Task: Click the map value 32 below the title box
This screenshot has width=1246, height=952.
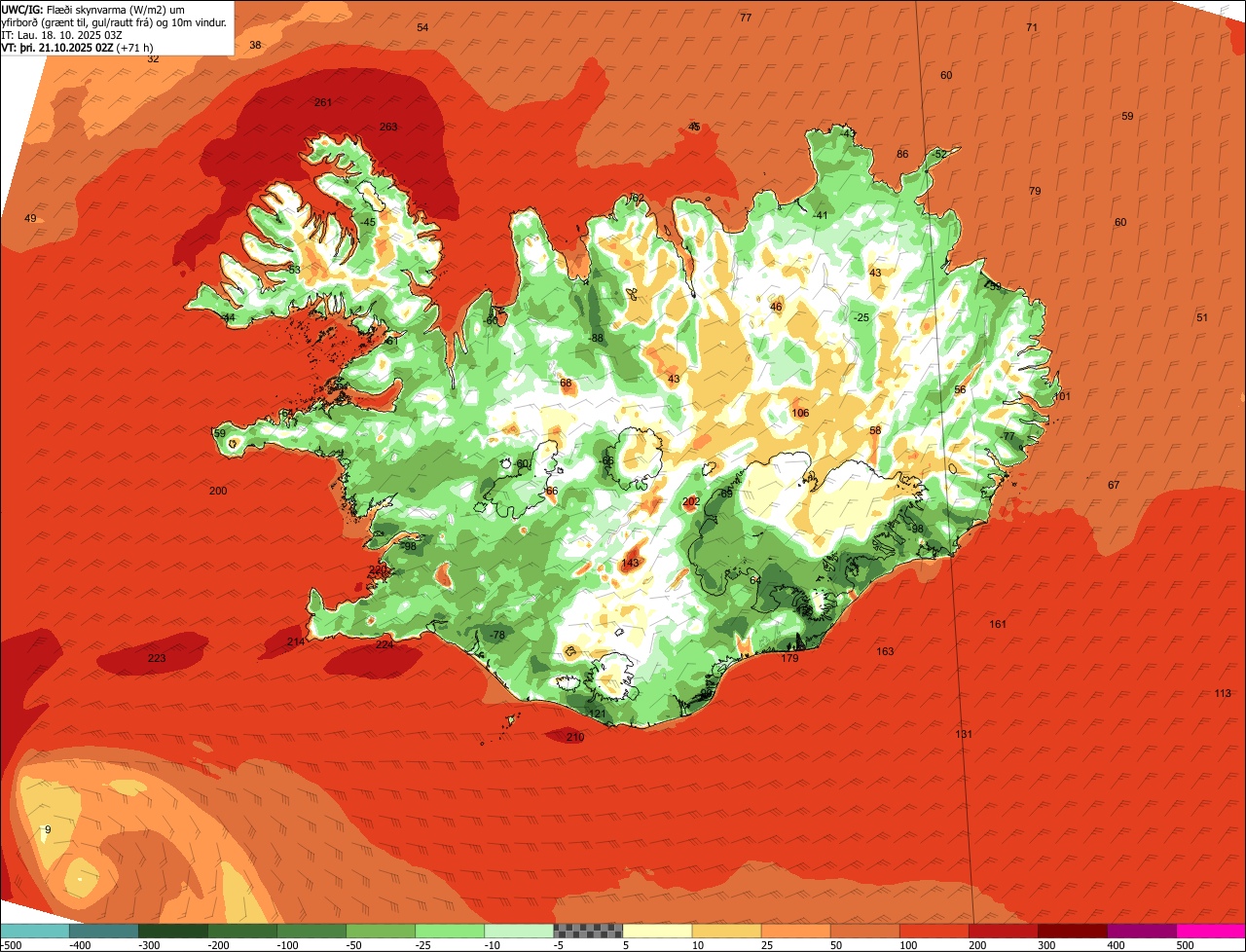Action: pos(153,59)
